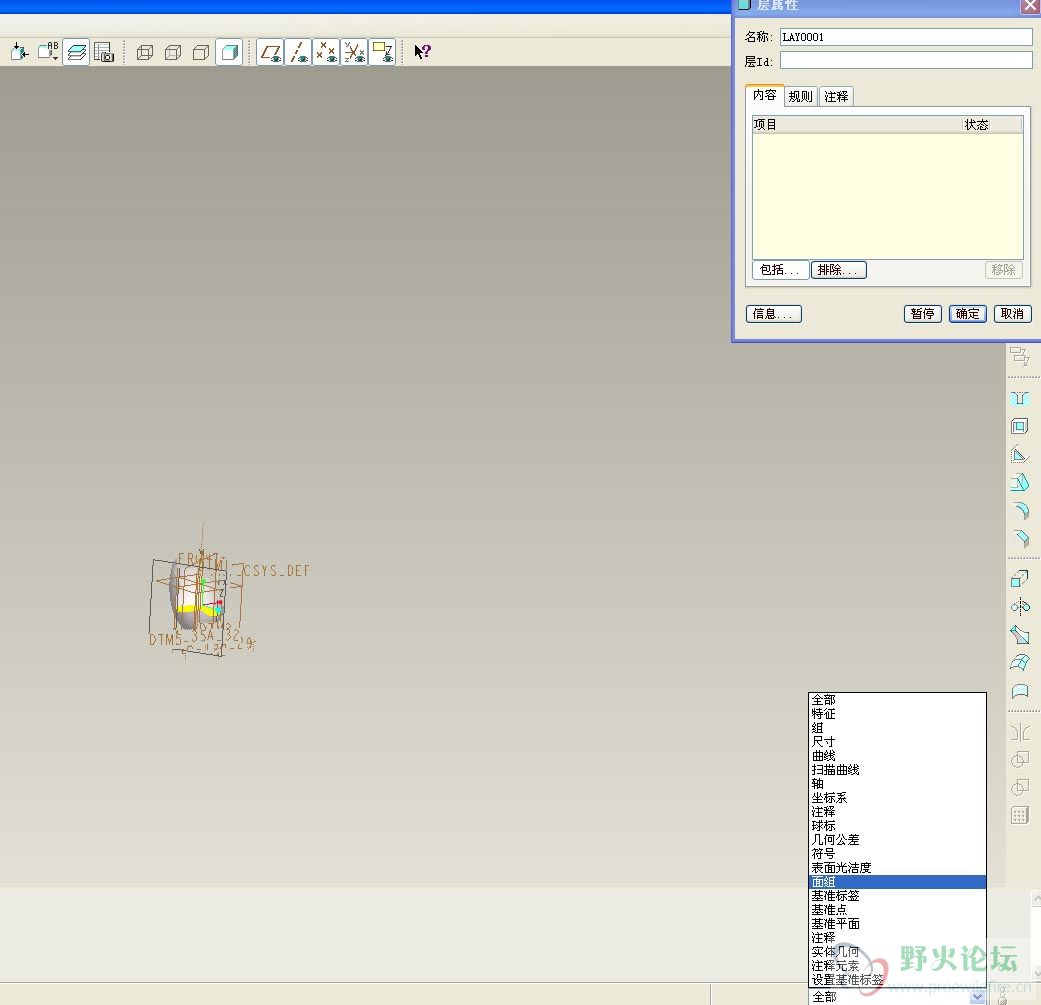This screenshot has height=1005, width=1041.
Task: Click the greyed Merge tool icon
Action: pyautogui.click(x=1020, y=759)
